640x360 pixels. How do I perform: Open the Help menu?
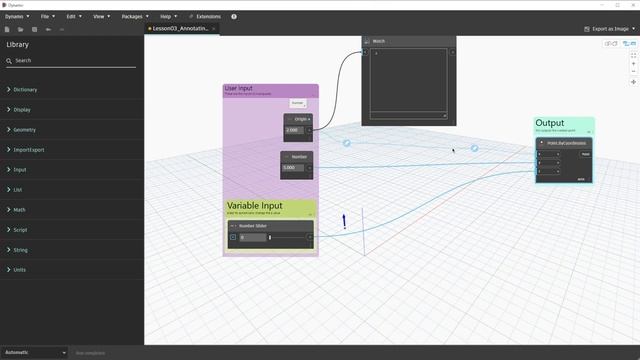[x=169, y=17]
